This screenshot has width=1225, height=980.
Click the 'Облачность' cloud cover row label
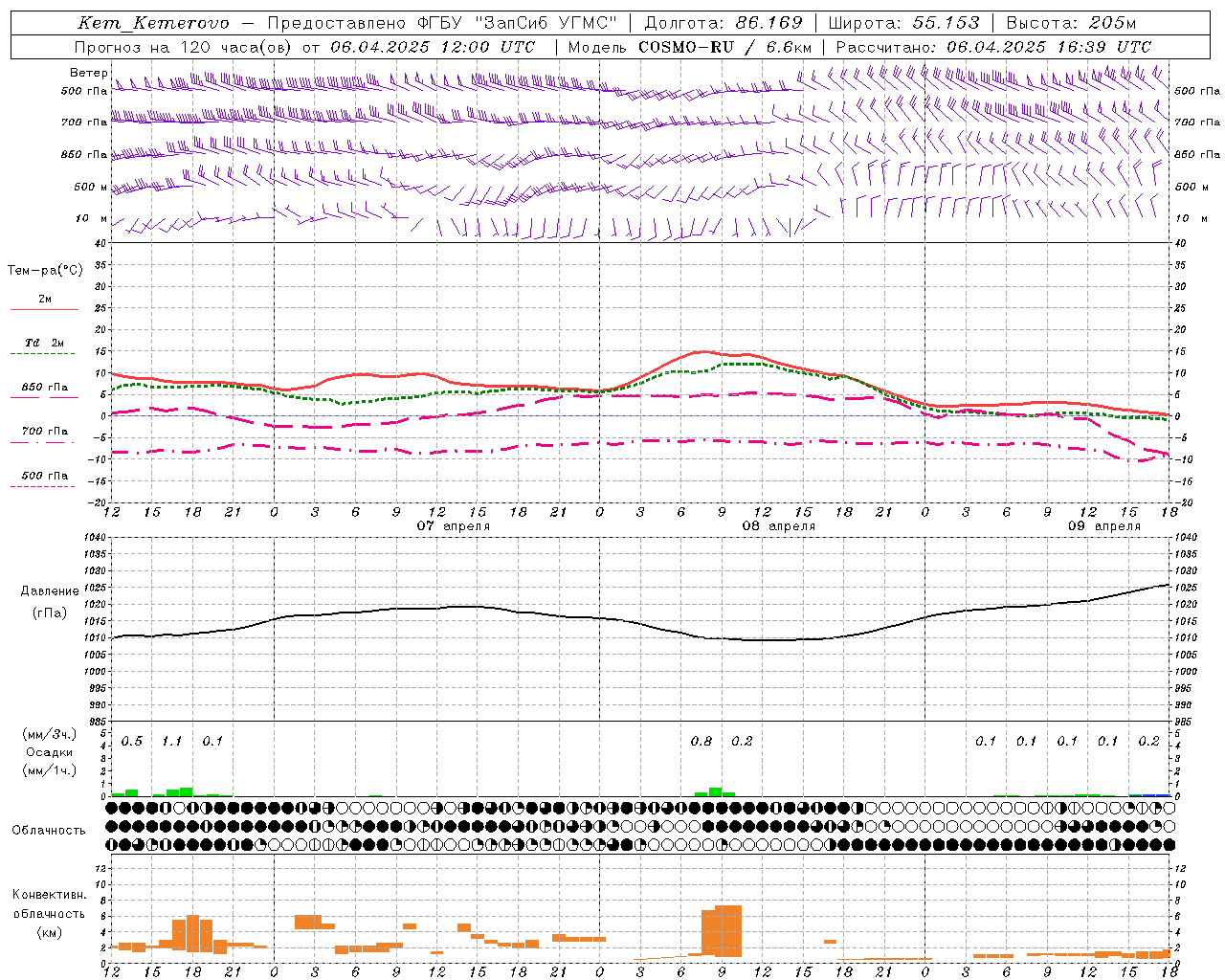click(x=49, y=831)
